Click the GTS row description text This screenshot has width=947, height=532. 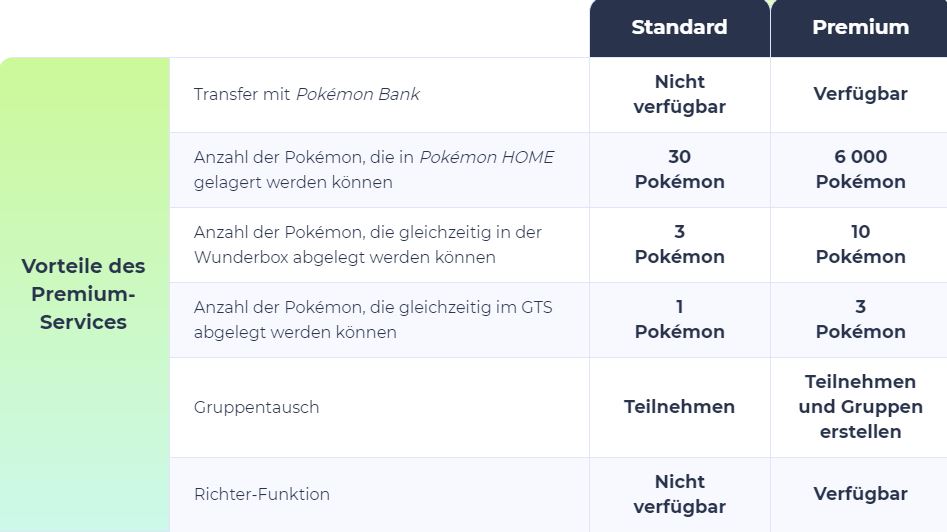tap(372, 320)
